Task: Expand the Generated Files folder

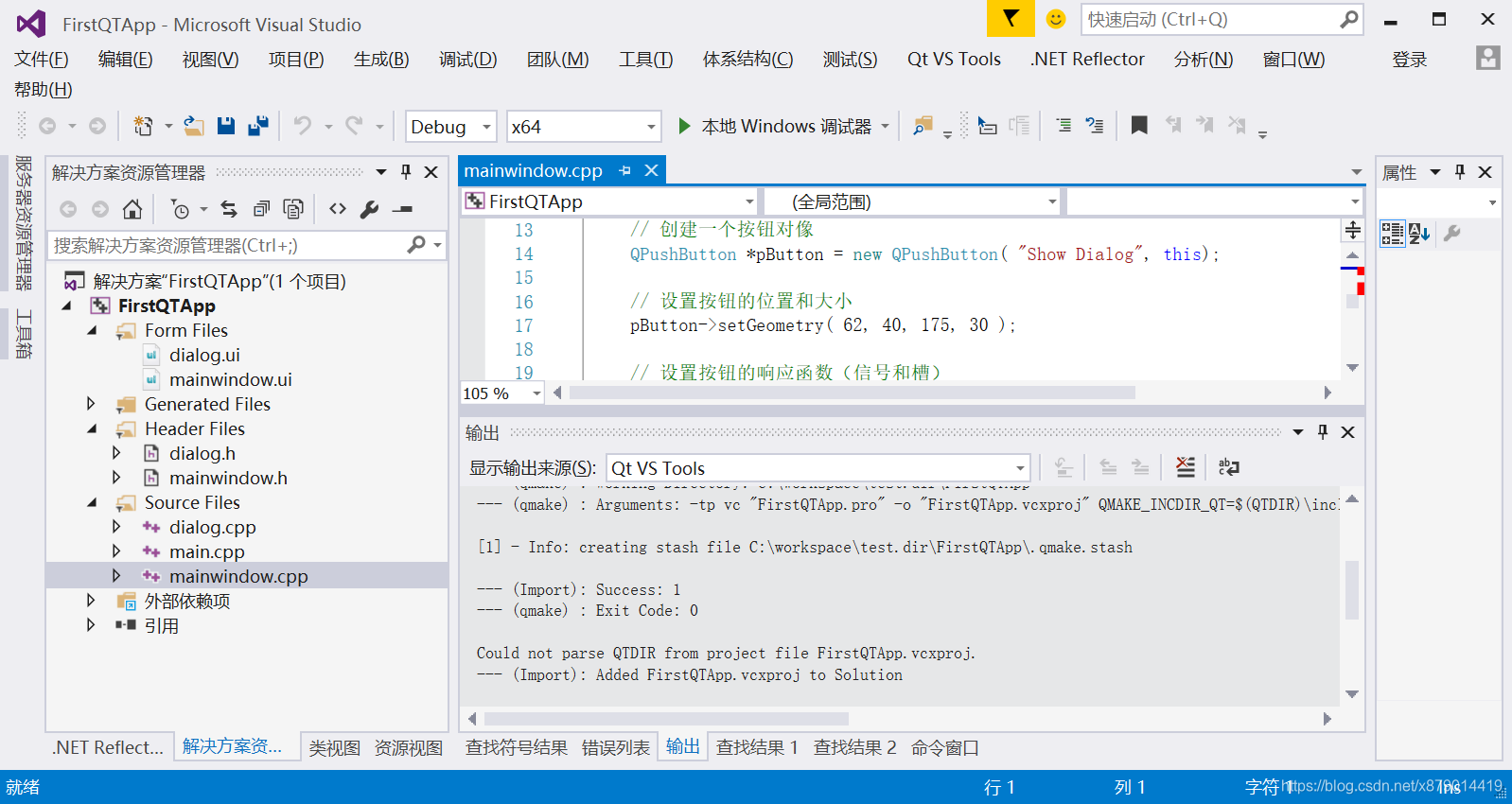Action: [x=91, y=404]
